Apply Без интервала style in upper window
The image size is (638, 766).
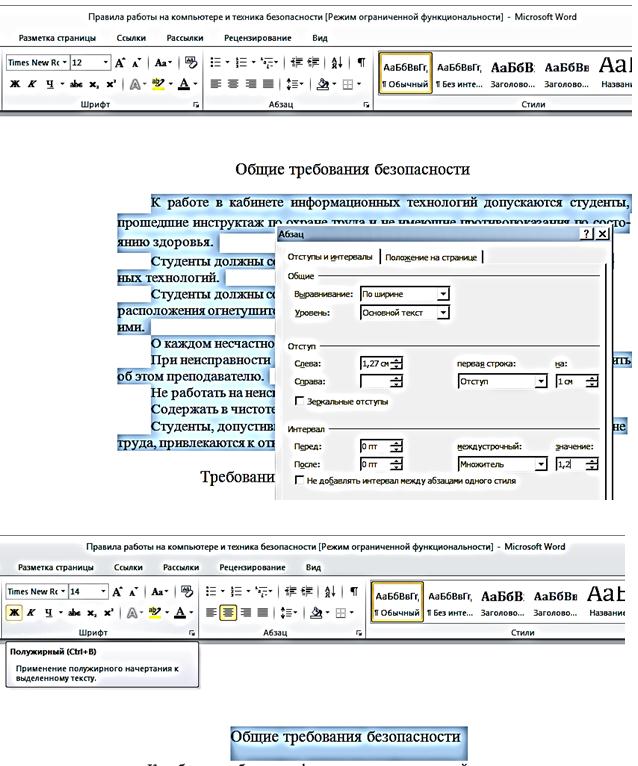(x=459, y=73)
